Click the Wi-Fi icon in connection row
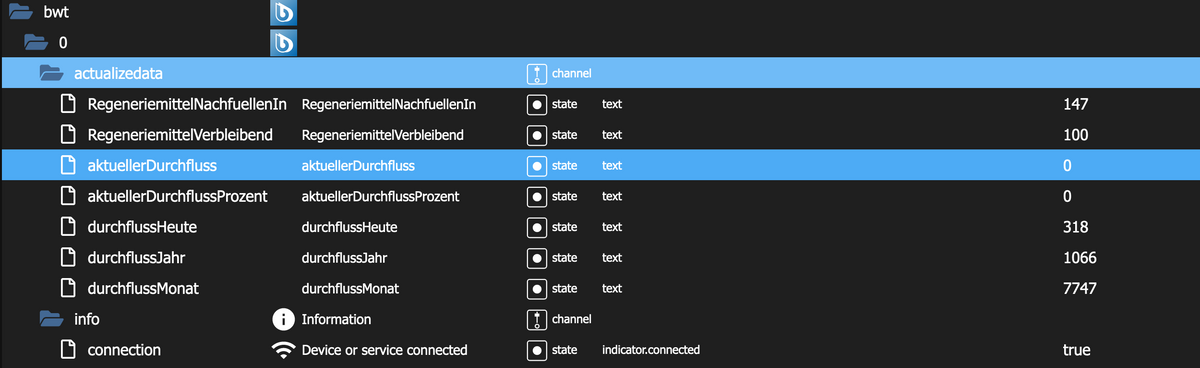Viewport: 1200px width, 368px height. 285,350
